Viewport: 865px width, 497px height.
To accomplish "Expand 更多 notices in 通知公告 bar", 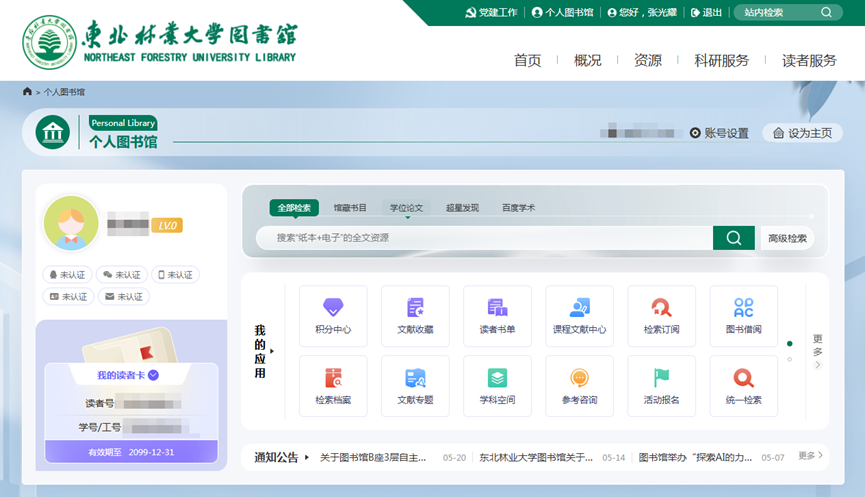I will click(811, 456).
